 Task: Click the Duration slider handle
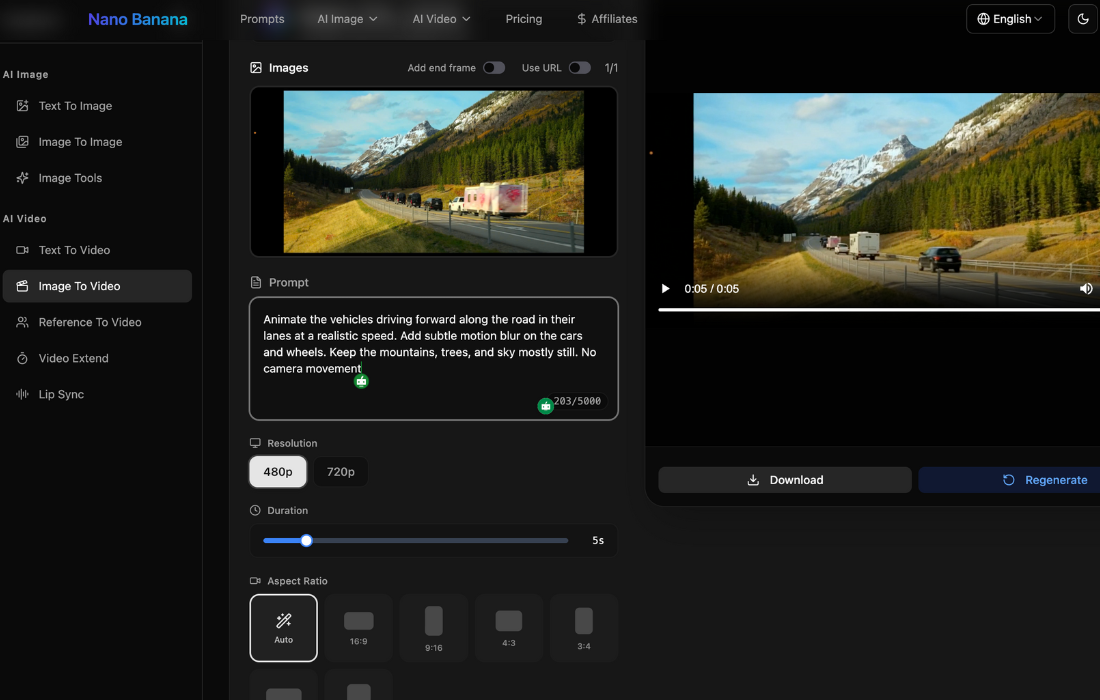[x=307, y=540]
